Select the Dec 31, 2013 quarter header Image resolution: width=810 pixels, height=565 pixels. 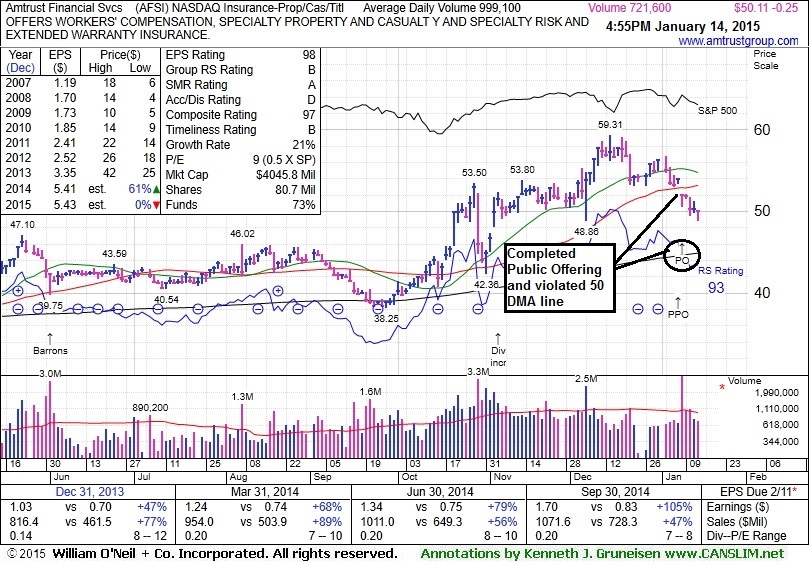pos(90,491)
